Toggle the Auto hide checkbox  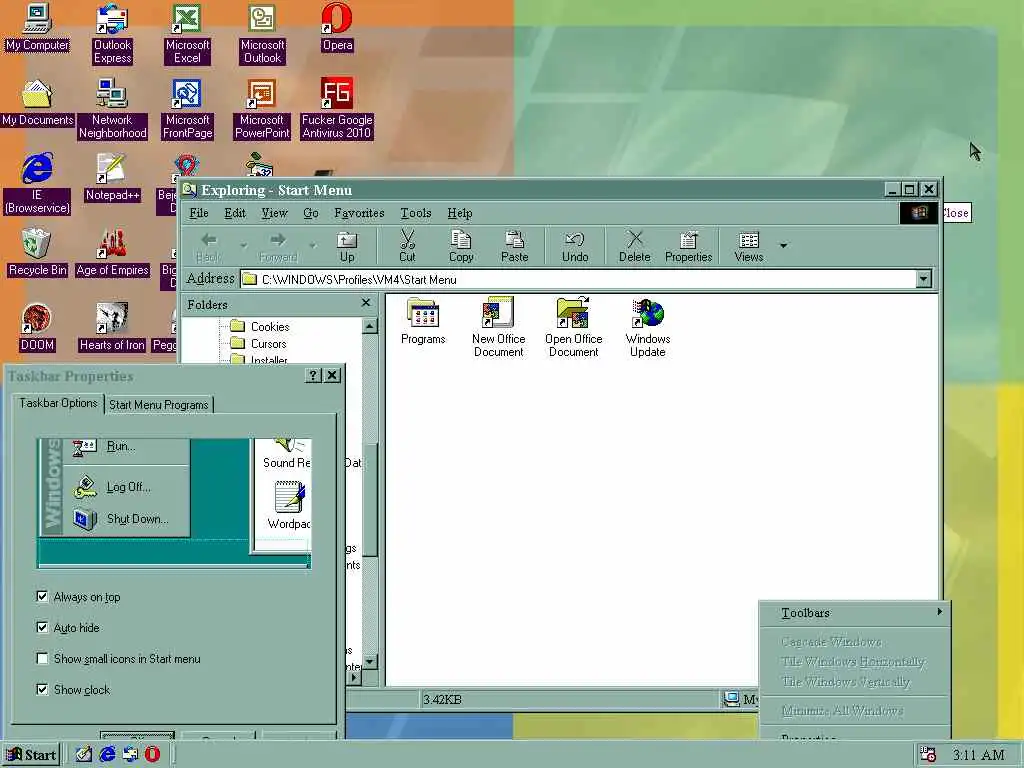tap(42, 628)
